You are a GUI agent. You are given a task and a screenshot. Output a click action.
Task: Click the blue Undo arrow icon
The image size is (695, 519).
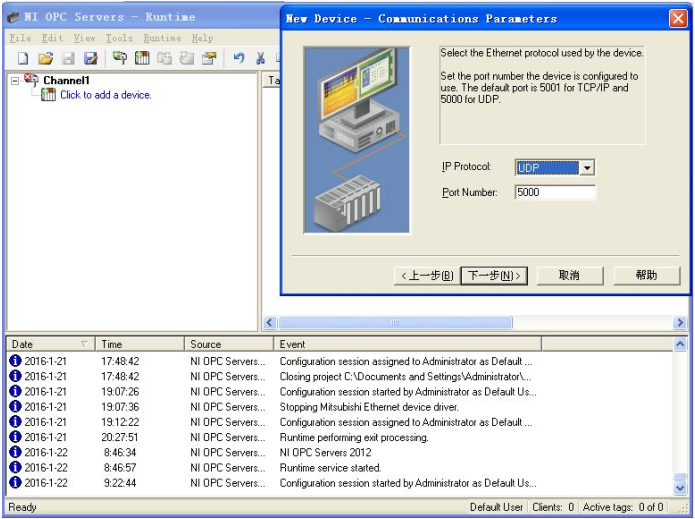tap(239, 58)
